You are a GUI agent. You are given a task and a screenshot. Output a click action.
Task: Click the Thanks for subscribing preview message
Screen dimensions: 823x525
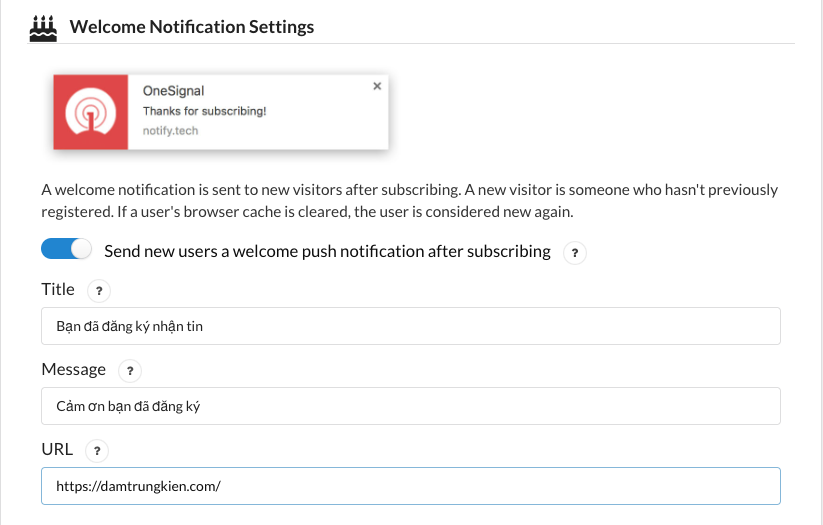tap(205, 111)
